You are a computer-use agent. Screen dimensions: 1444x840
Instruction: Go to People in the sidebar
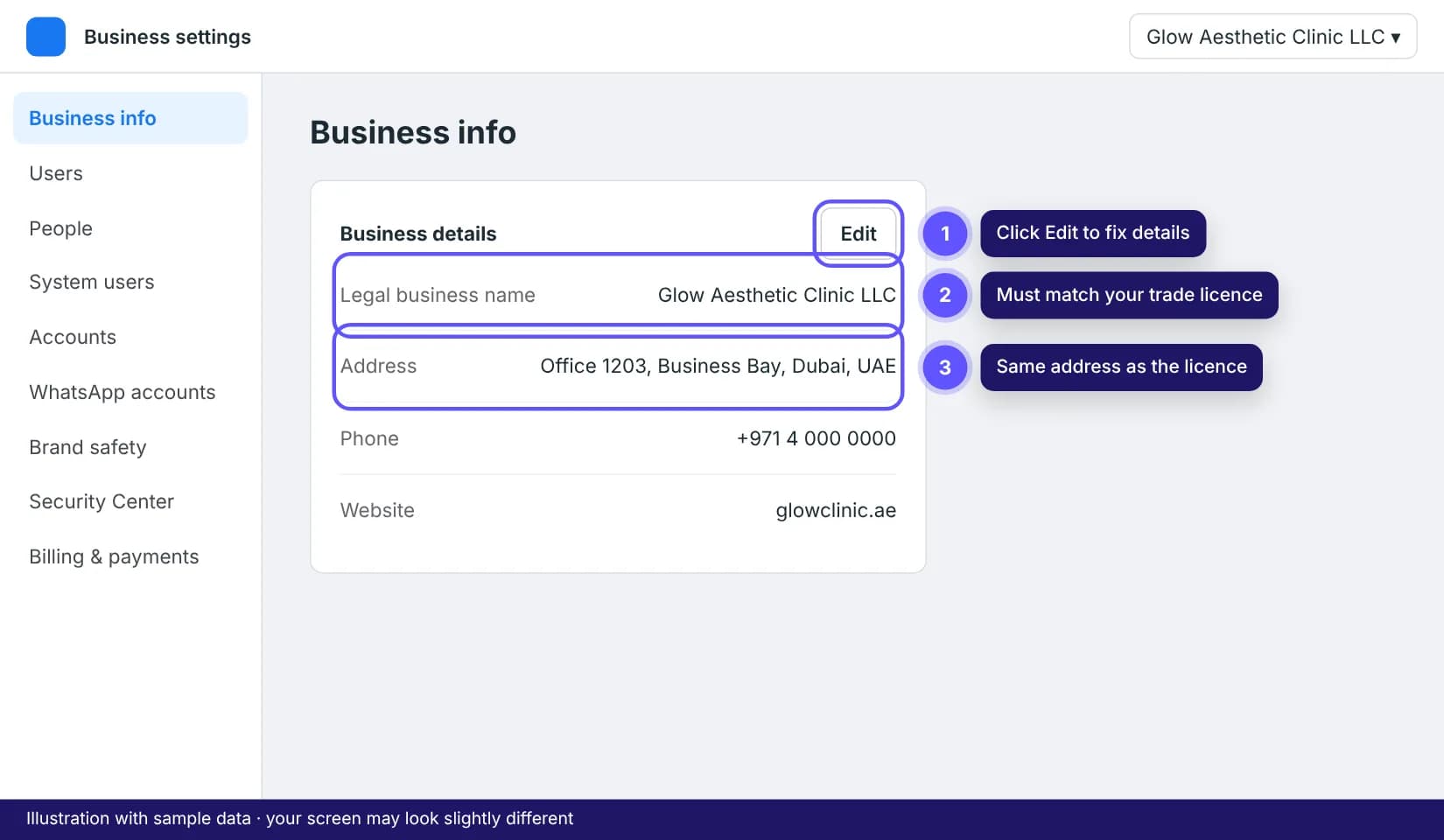point(60,228)
